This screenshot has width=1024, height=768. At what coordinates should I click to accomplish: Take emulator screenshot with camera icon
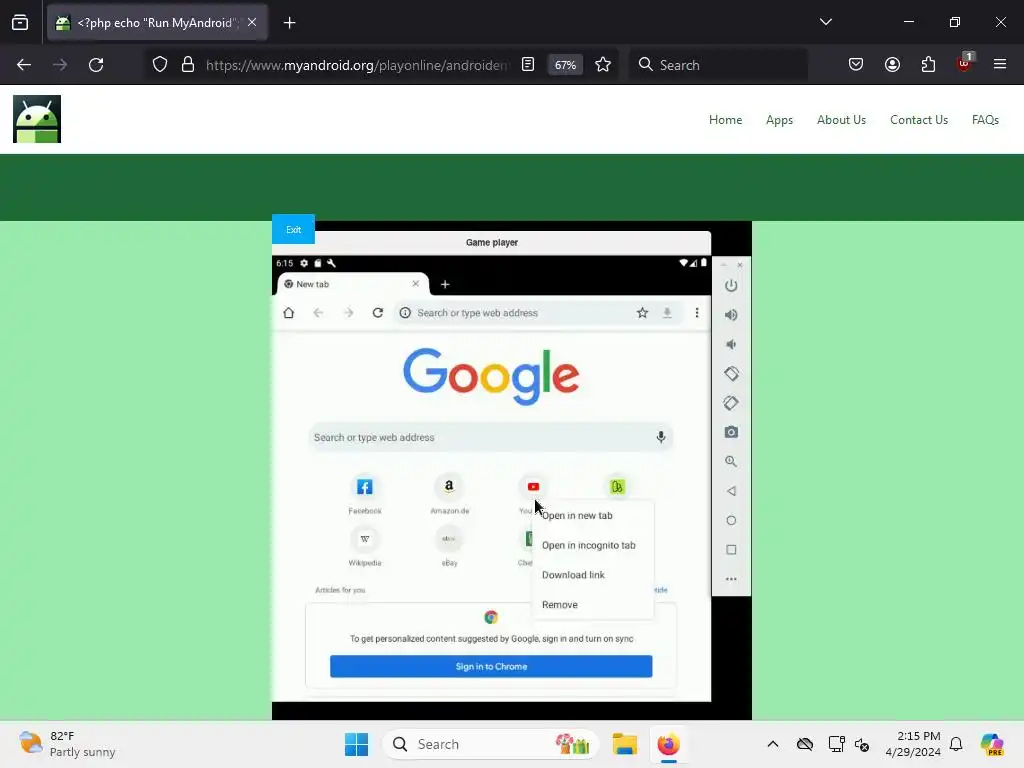tap(731, 432)
